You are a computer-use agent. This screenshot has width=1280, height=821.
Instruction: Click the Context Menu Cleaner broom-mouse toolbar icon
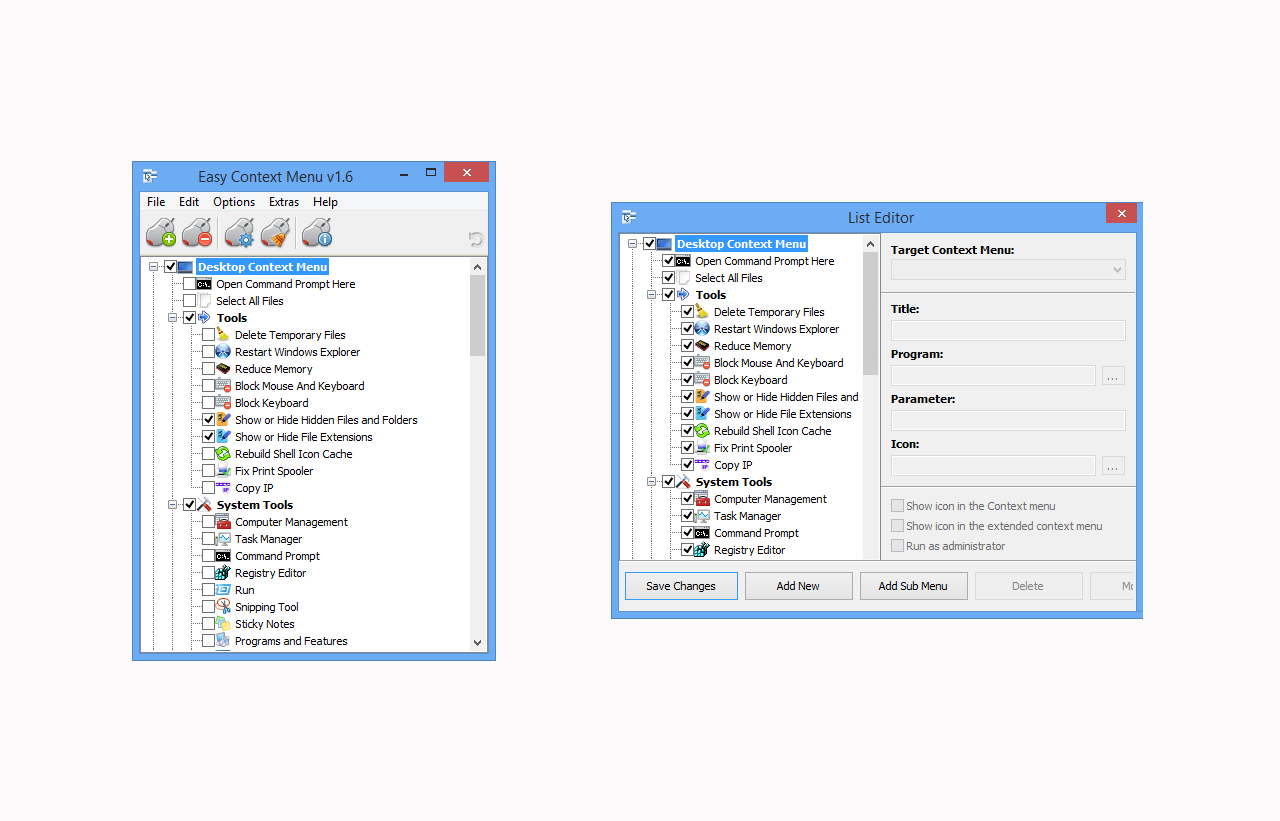275,233
